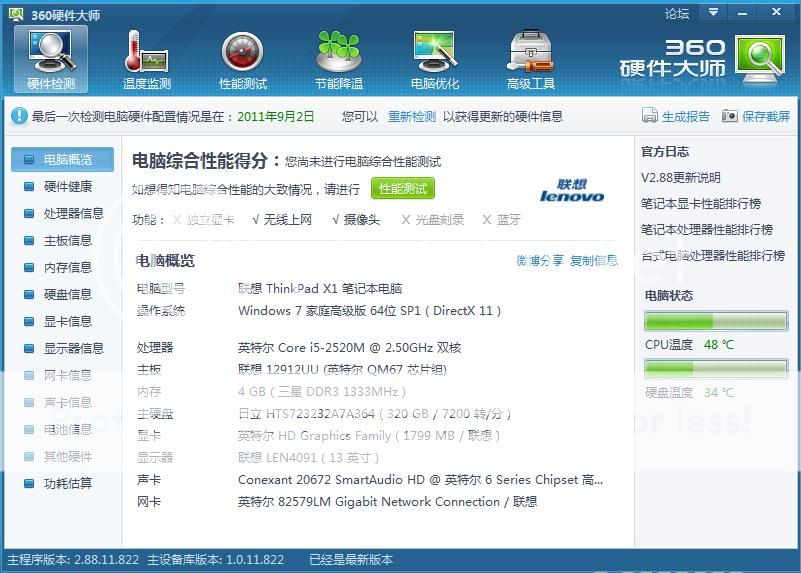Click the 4 GB 三星 DDR3 memory text
801x573 pixels.
(322, 392)
